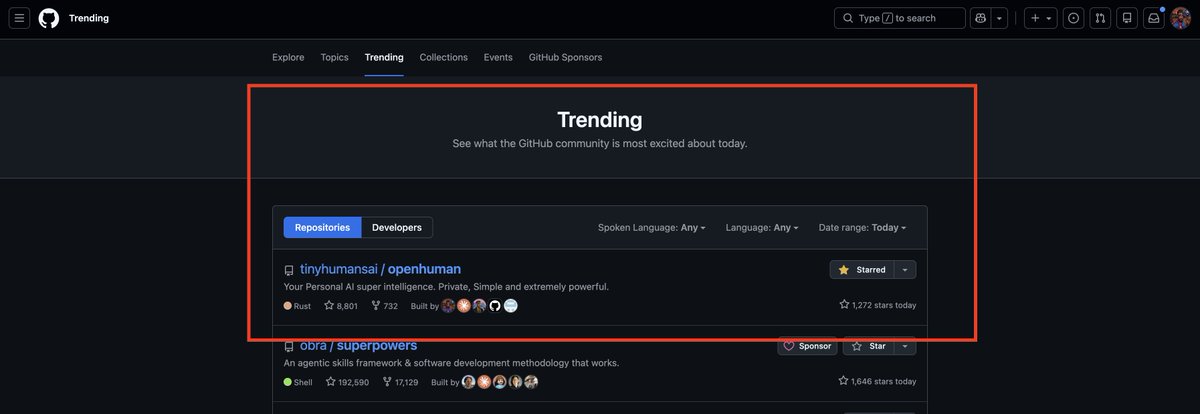Click the 1,272 stars today text

(877, 305)
